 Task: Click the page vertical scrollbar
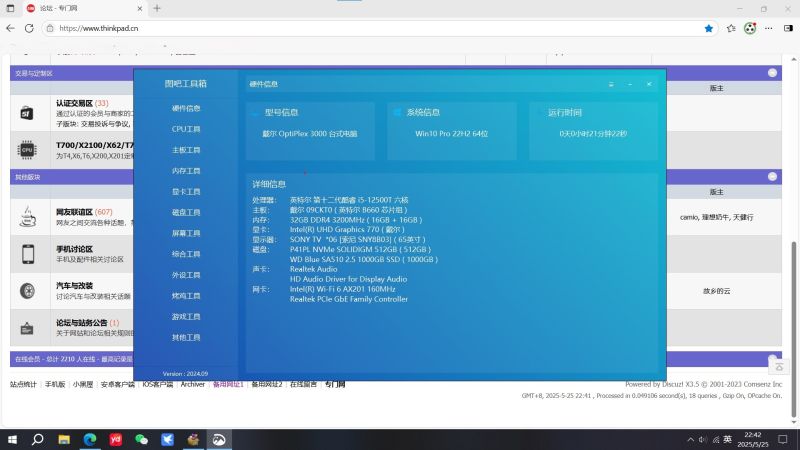[794, 329]
